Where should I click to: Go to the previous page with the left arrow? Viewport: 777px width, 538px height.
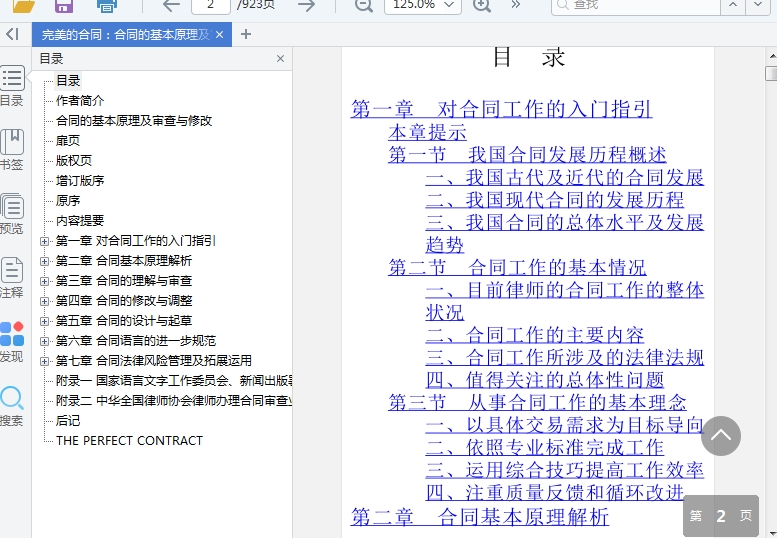171,5
